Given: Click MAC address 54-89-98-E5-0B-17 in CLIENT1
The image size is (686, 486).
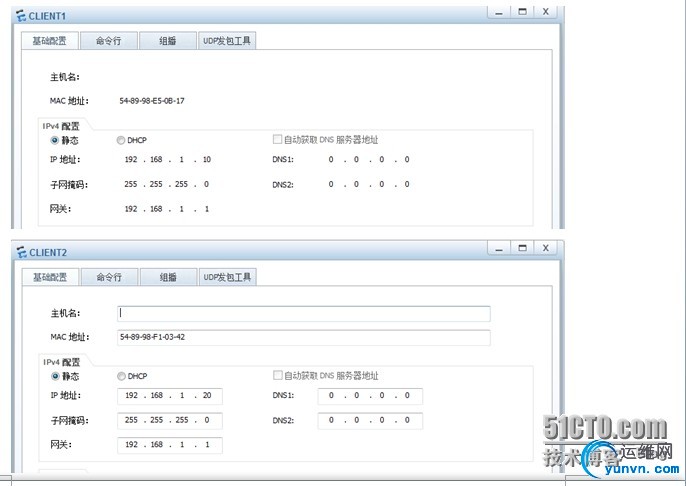Looking at the screenshot, I should 152,101.
